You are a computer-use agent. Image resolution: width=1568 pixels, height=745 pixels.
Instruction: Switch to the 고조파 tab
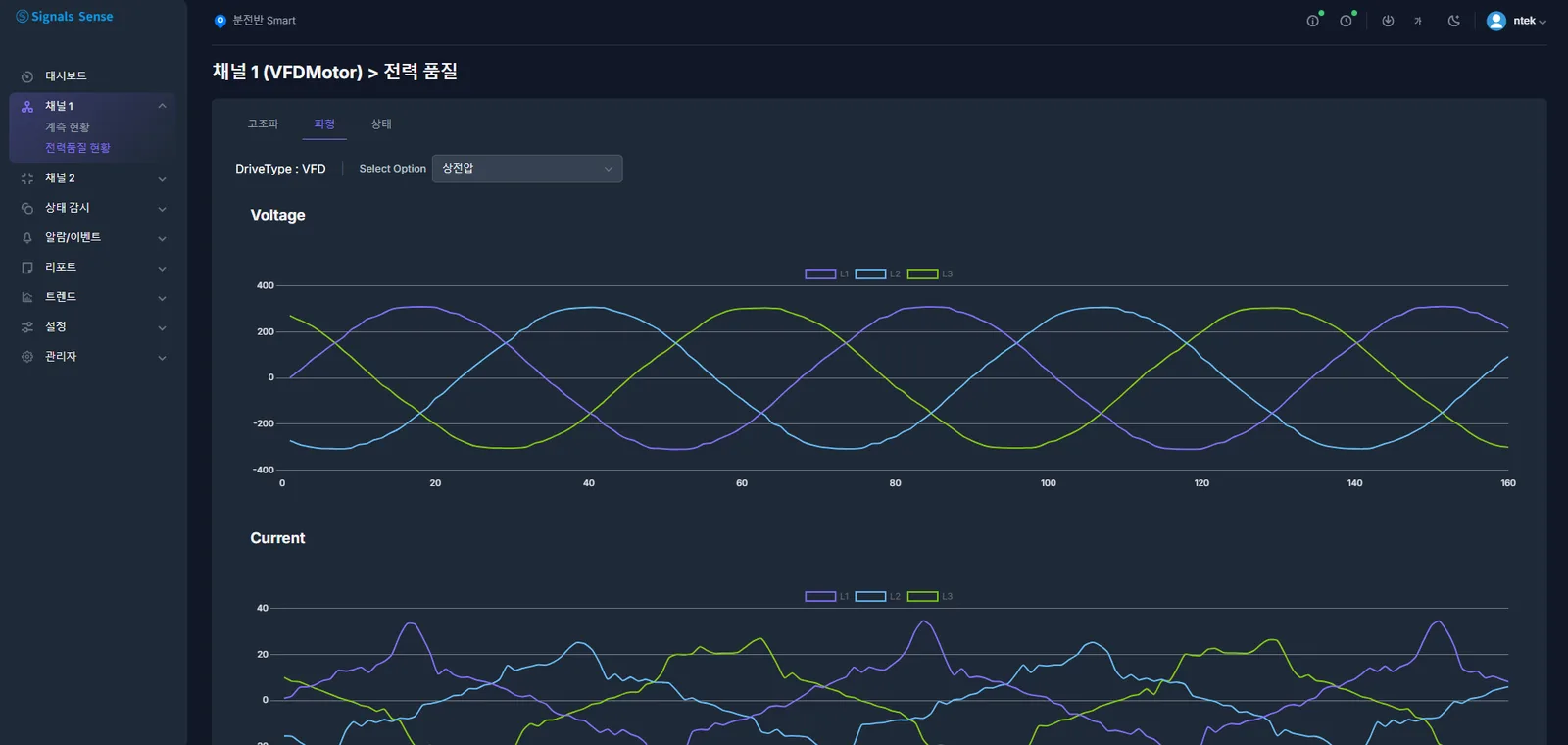click(263, 124)
